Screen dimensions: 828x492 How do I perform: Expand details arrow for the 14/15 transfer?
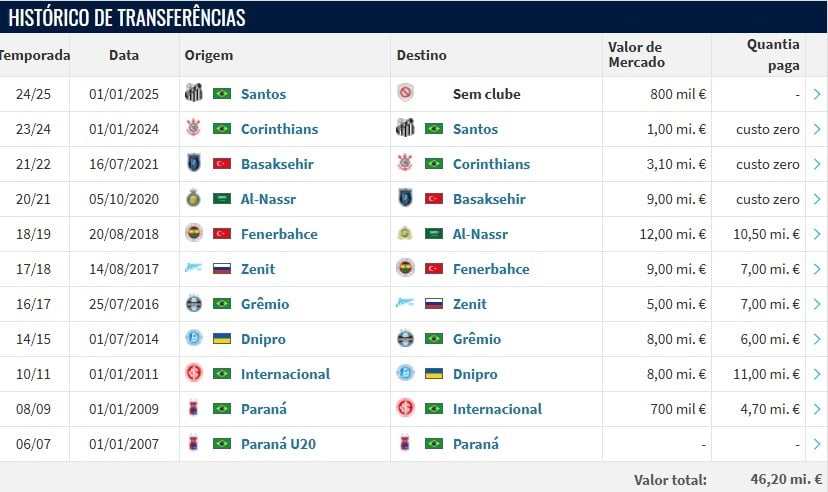click(x=817, y=339)
